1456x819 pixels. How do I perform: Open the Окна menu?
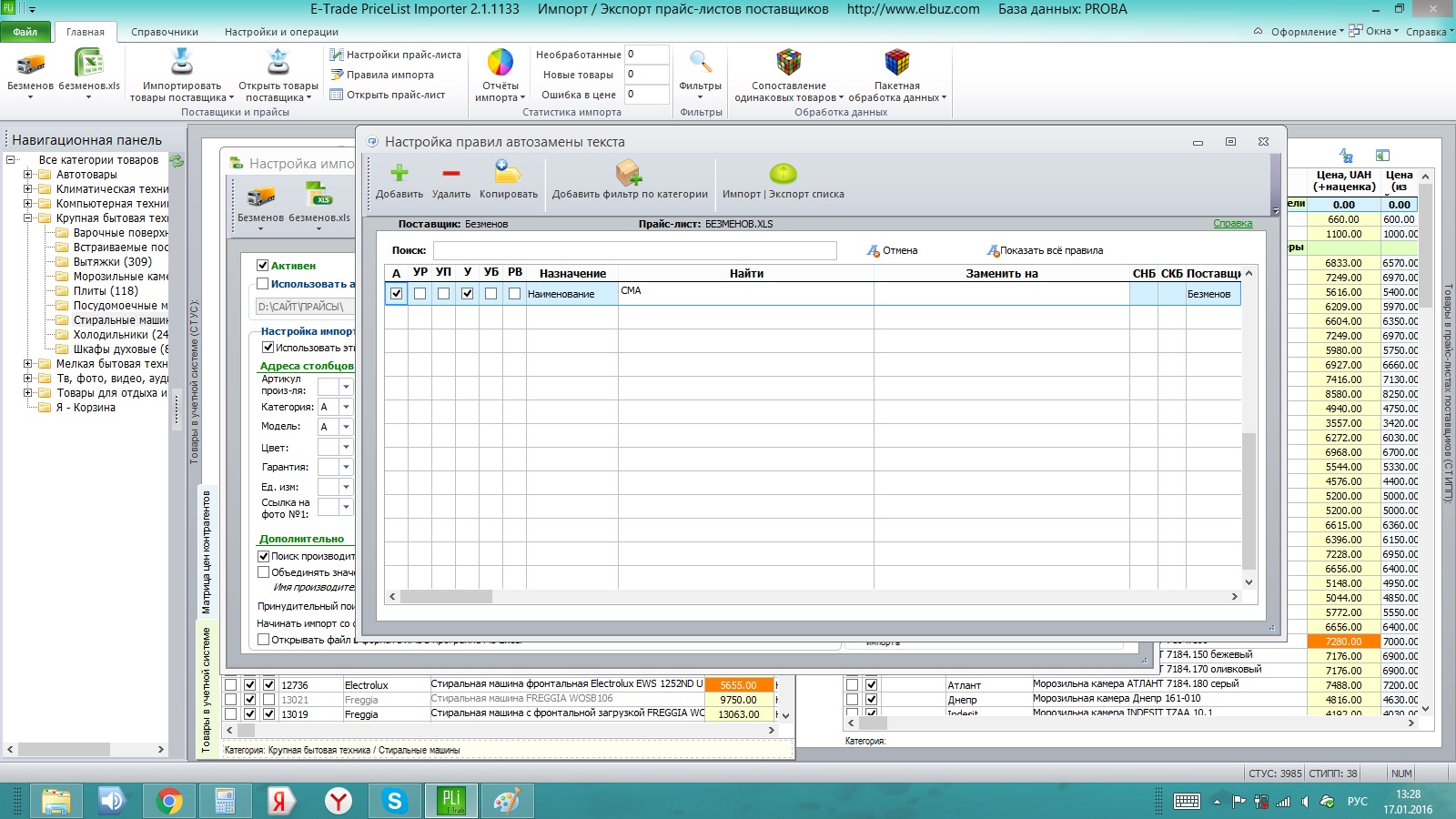[x=1374, y=31]
